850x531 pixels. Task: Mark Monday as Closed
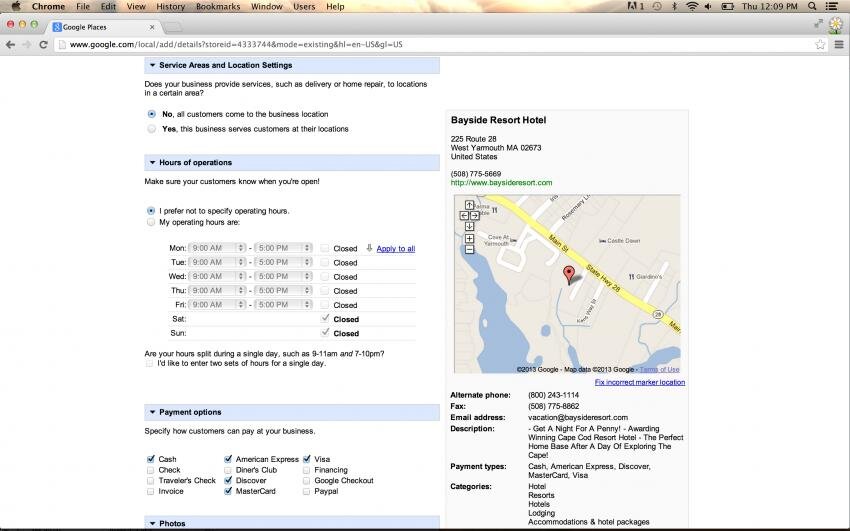[x=324, y=248]
